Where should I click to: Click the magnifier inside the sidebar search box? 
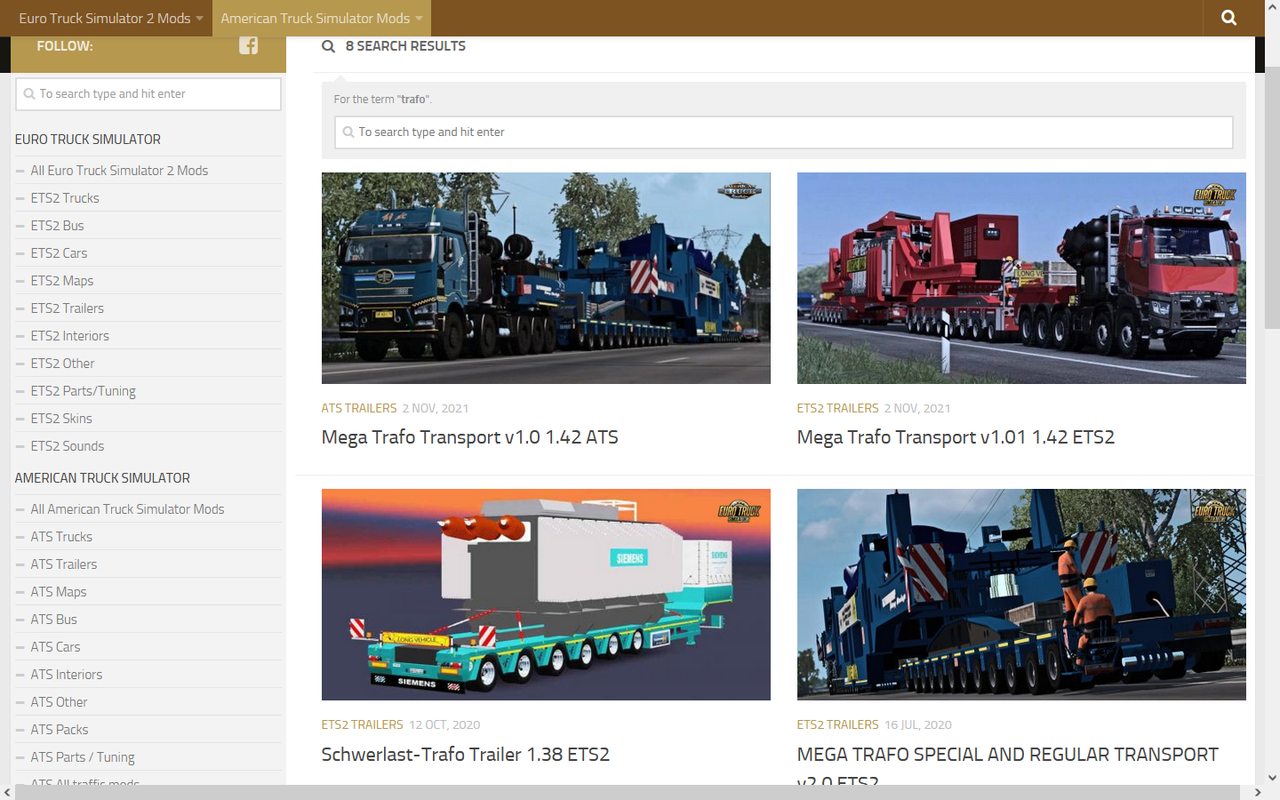tap(29, 94)
